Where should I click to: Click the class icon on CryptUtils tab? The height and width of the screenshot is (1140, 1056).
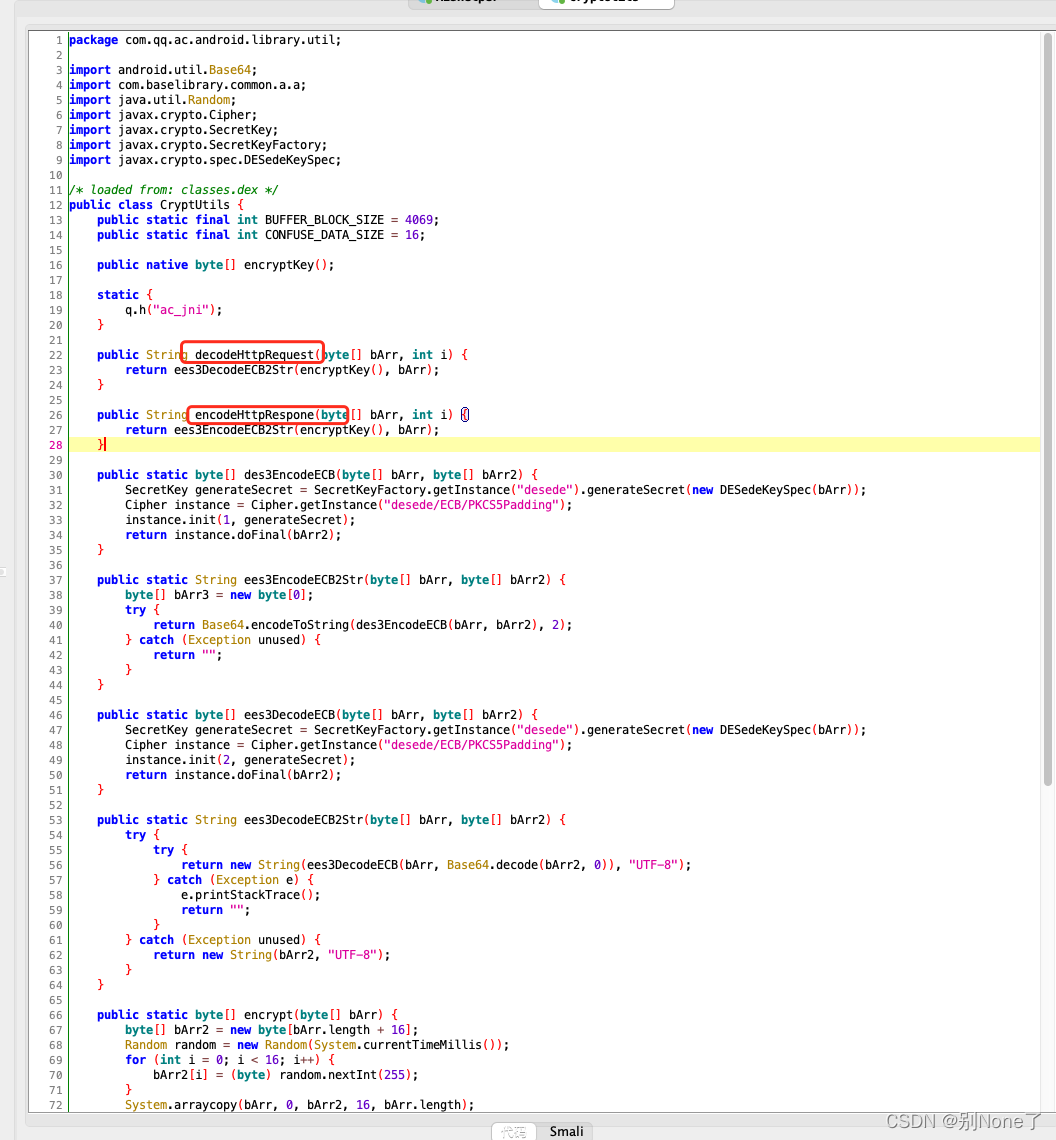pos(558,2)
